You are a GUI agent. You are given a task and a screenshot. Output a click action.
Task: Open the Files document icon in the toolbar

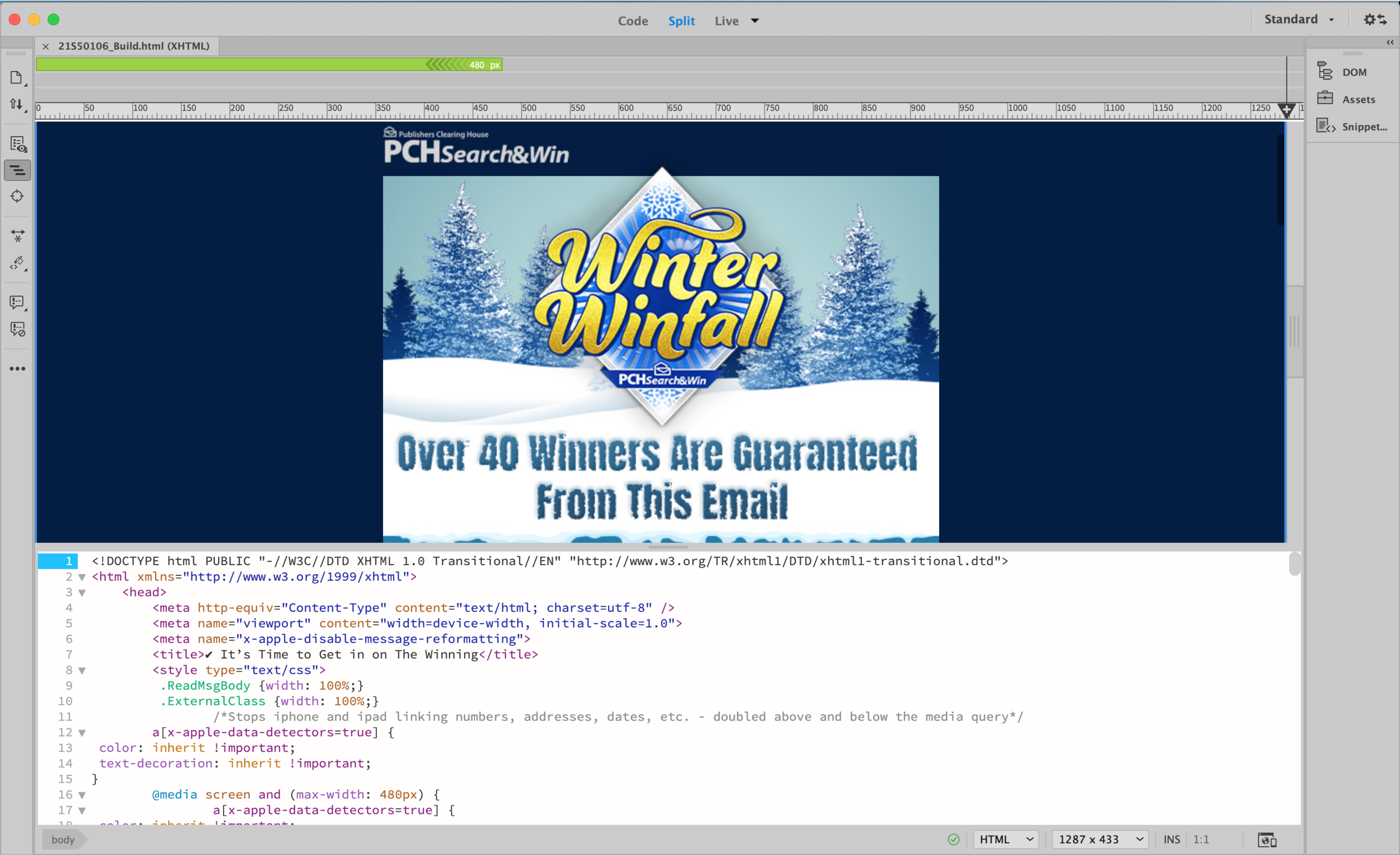16,78
